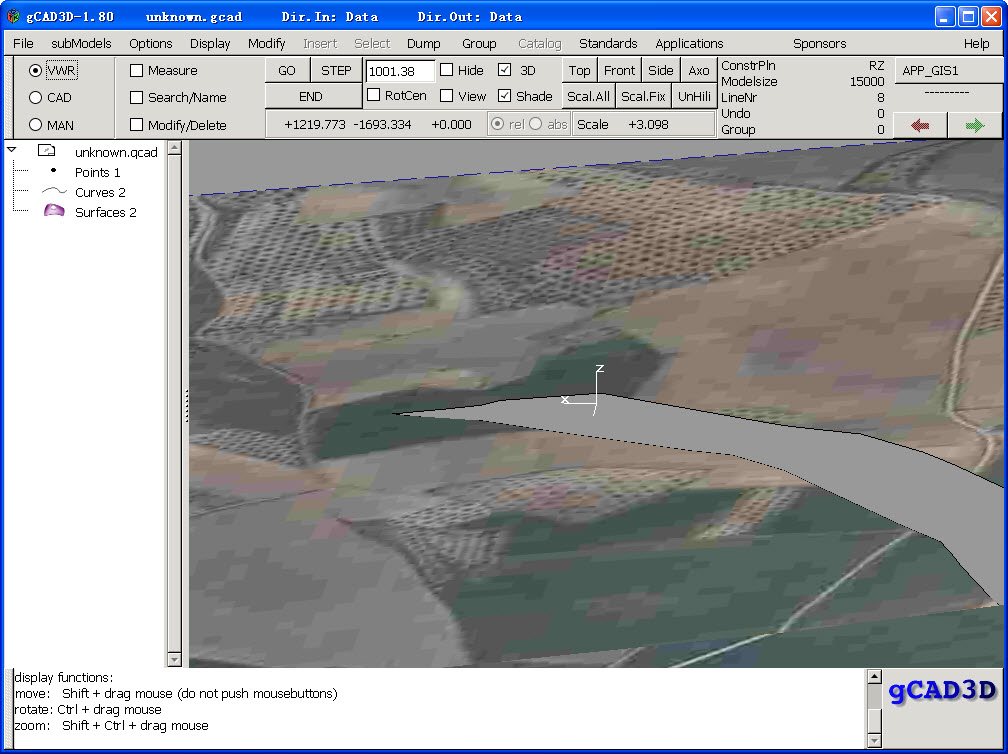Viewport: 1008px width, 754px height.
Task: Click the unknown.gcad model icon
Action: 47,151
